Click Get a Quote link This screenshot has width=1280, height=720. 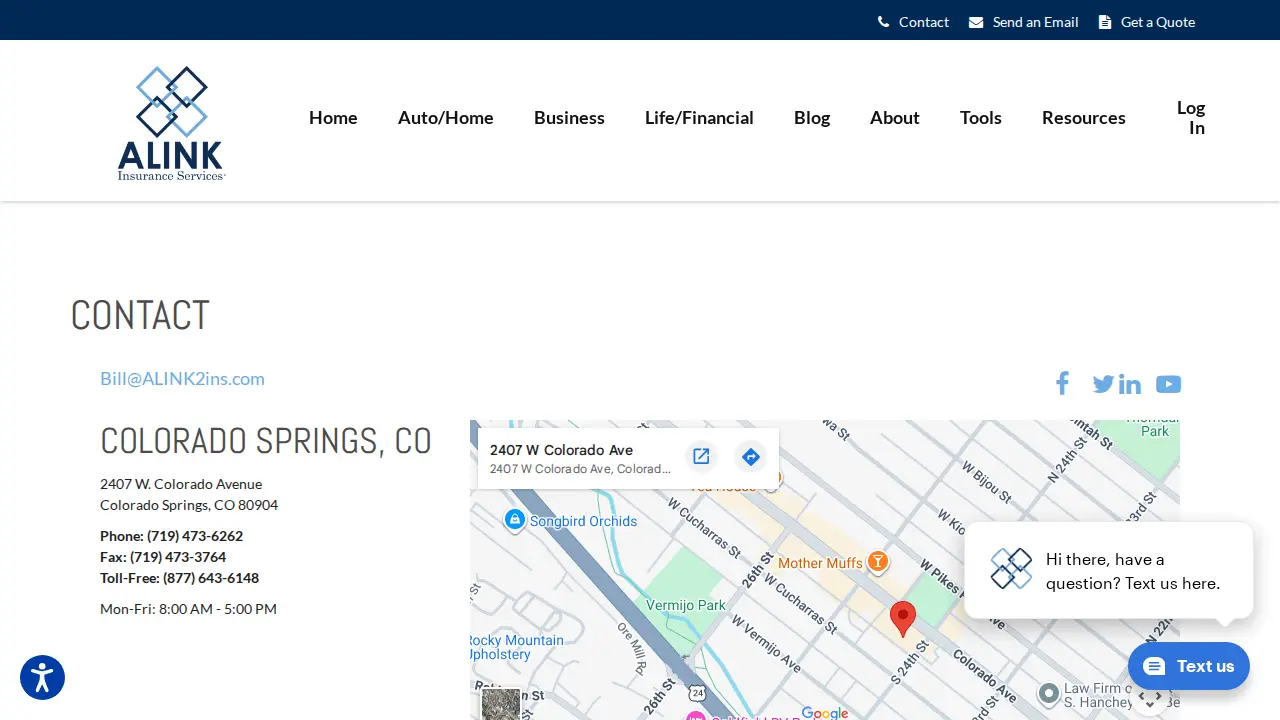pyautogui.click(x=1158, y=22)
